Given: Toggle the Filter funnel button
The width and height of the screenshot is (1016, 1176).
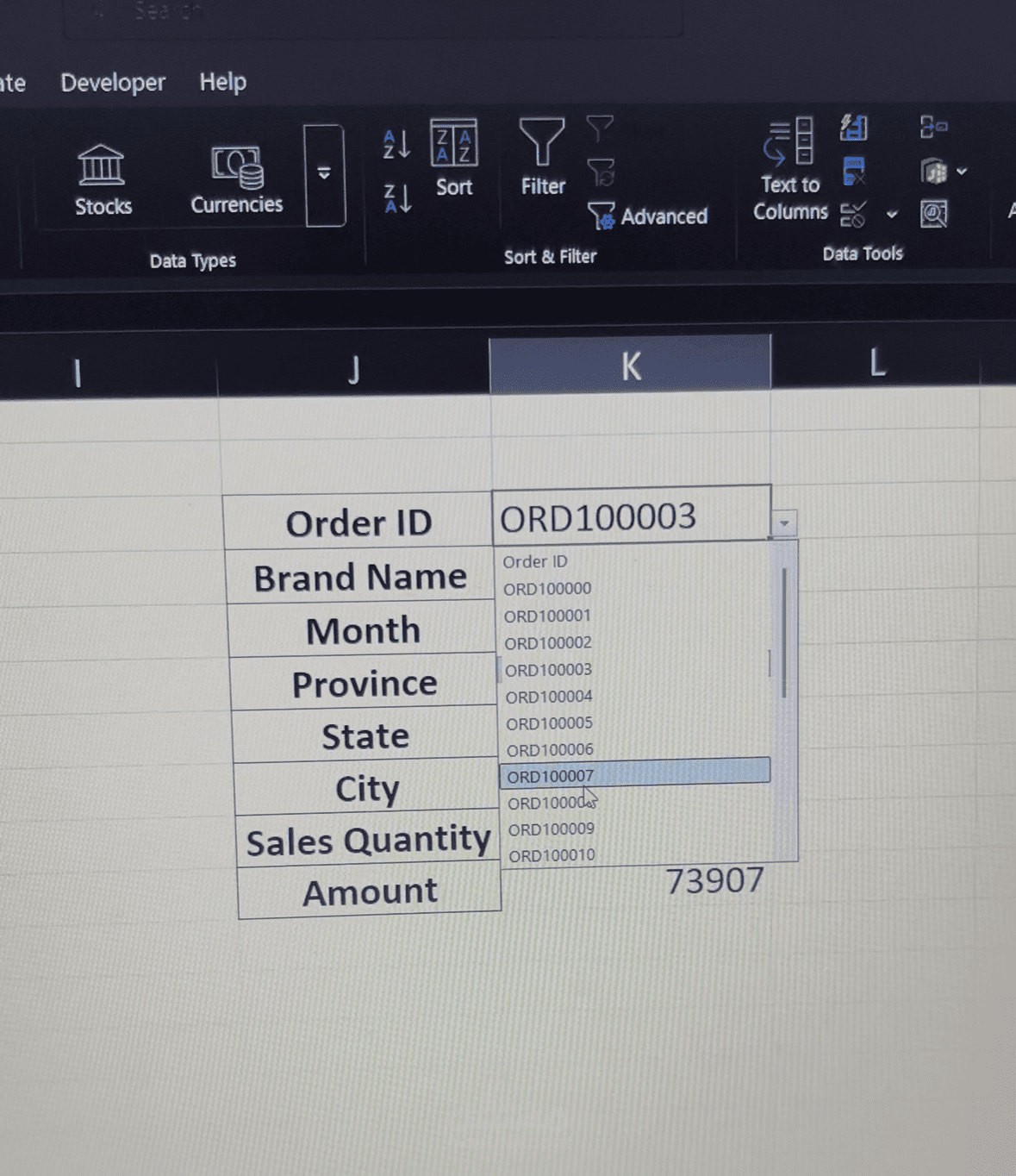Looking at the screenshot, I should tap(542, 157).
